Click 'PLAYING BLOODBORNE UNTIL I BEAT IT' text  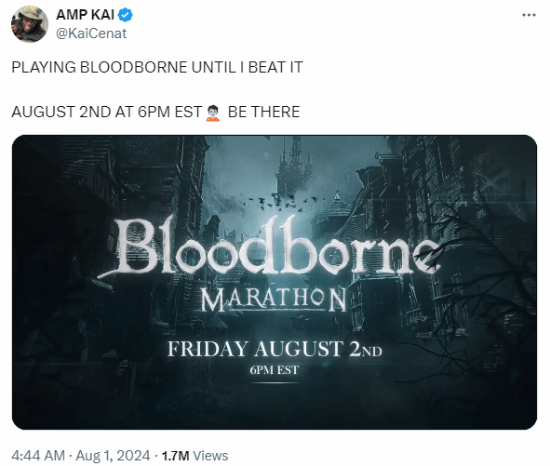157,67
